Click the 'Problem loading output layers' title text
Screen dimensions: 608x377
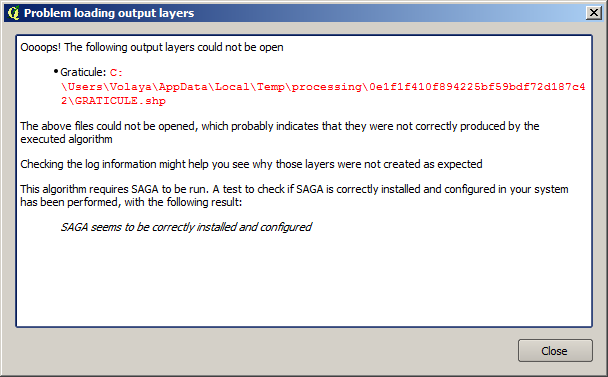coord(109,13)
